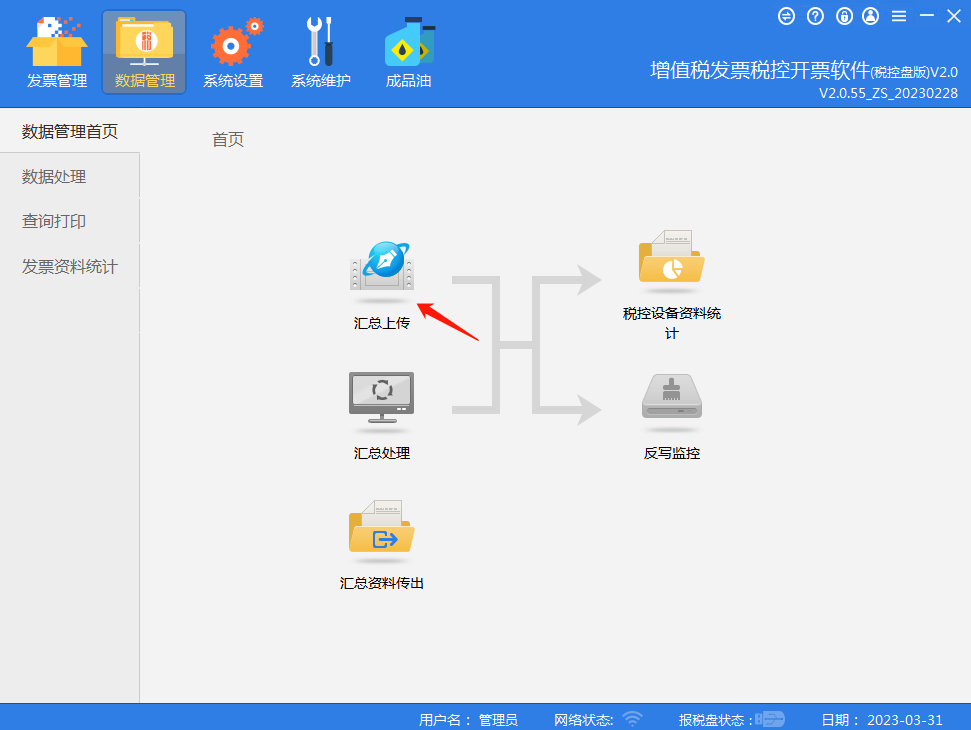
Task: Open the 成品油 module
Action: click(409, 53)
